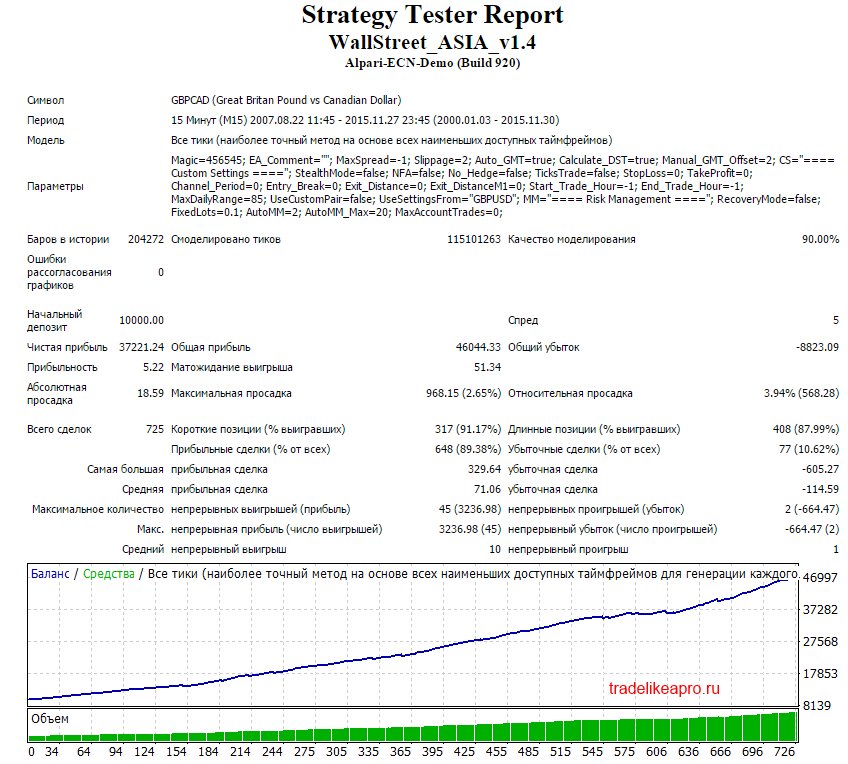Click the 15 Минут (M15) period value

point(365,120)
